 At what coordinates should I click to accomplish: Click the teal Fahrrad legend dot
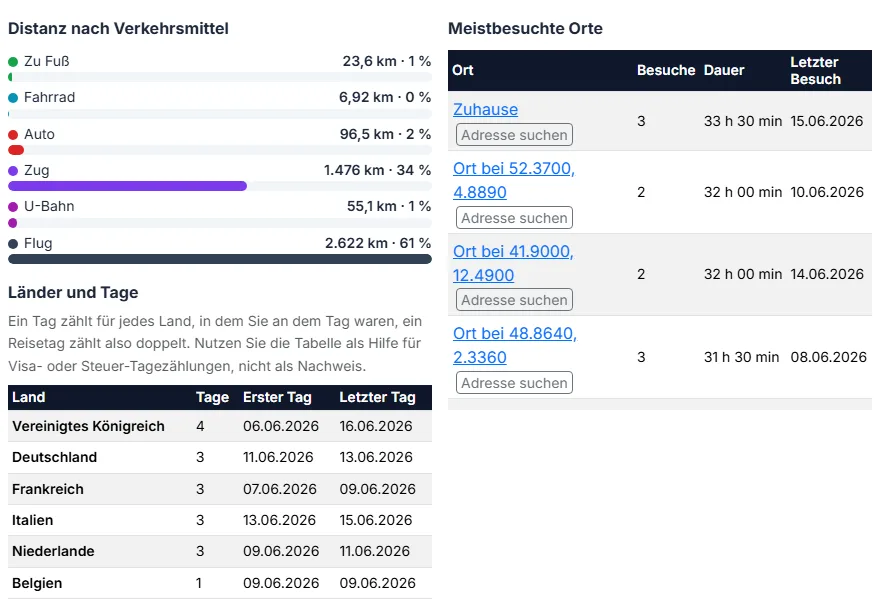pyautogui.click(x=13, y=98)
